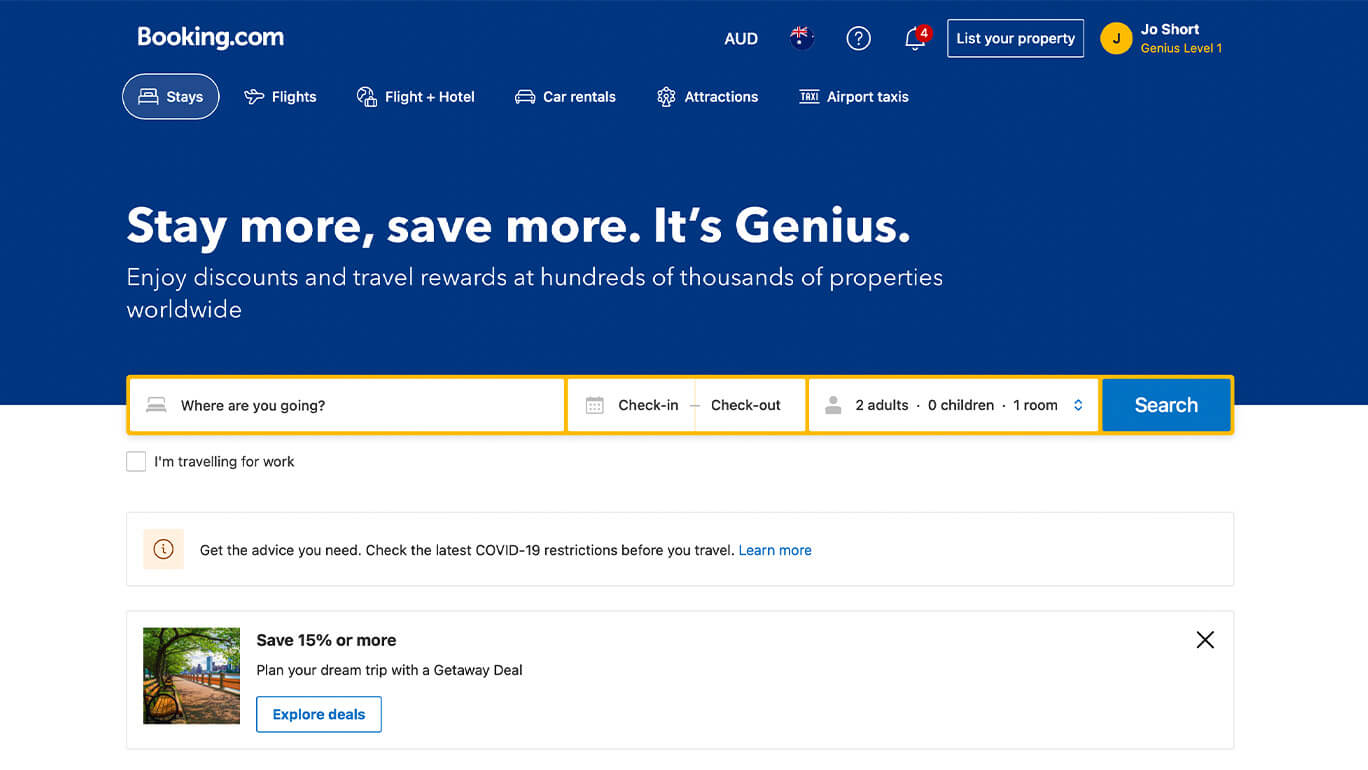
Task: Open the Getaway Deal park thumbnail
Action: click(192, 676)
